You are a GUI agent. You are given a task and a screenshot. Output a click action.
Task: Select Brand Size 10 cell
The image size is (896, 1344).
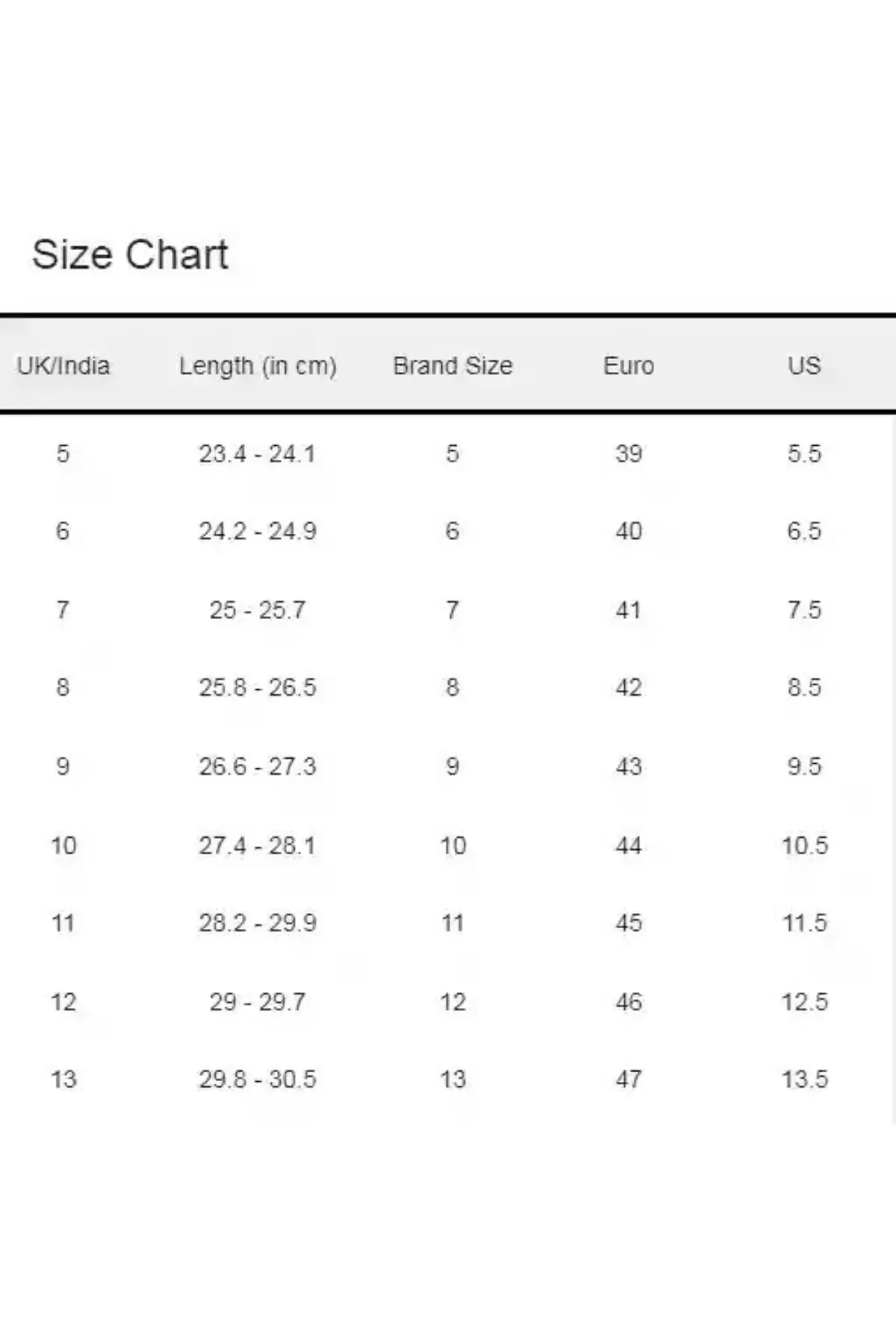point(452,845)
